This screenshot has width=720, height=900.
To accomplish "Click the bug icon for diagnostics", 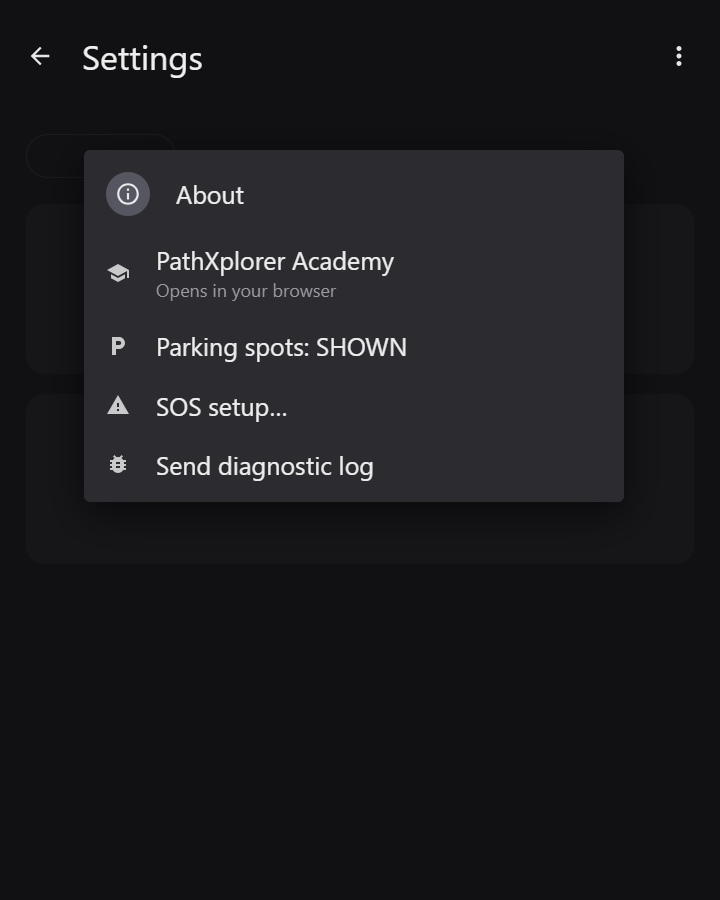I will 118,464.
